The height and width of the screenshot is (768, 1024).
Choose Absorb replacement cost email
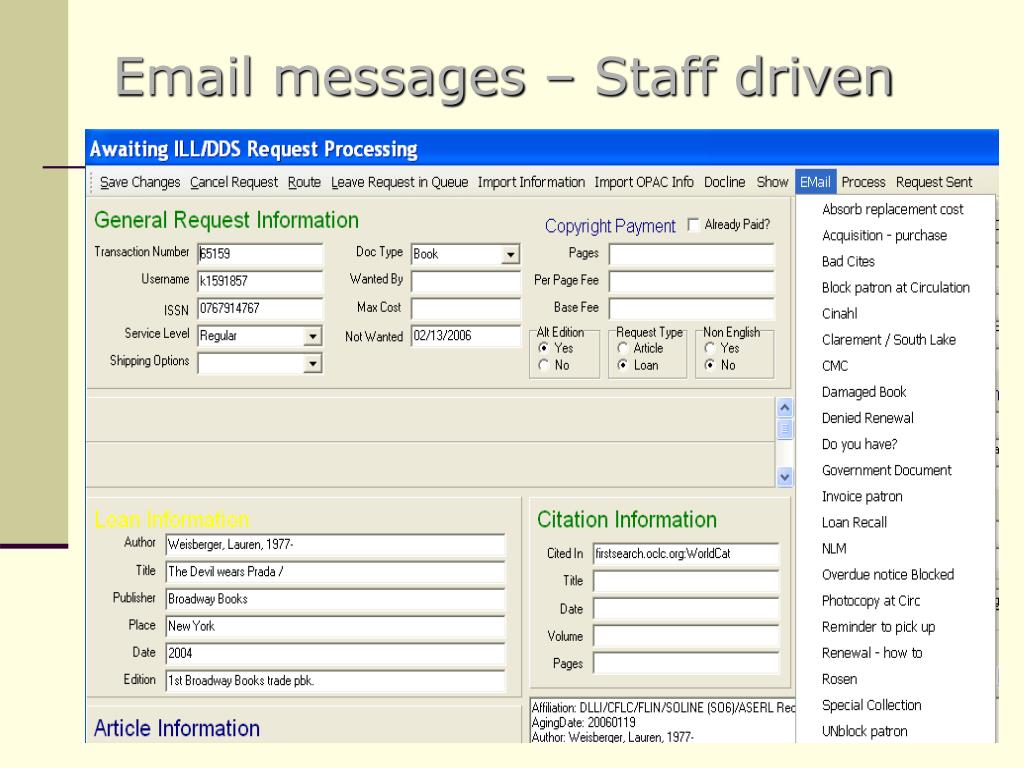pos(893,209)
